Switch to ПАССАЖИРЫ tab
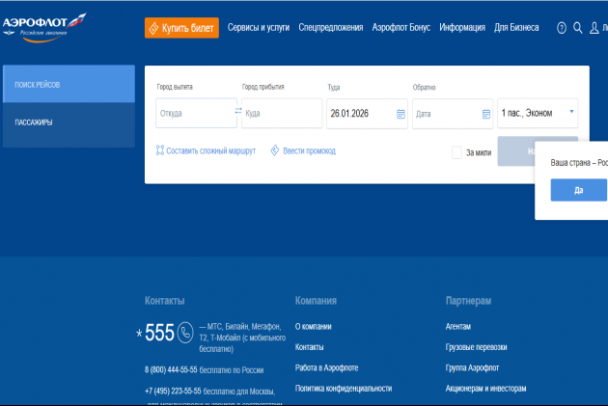608x406 pixels. tap(68, 123)
